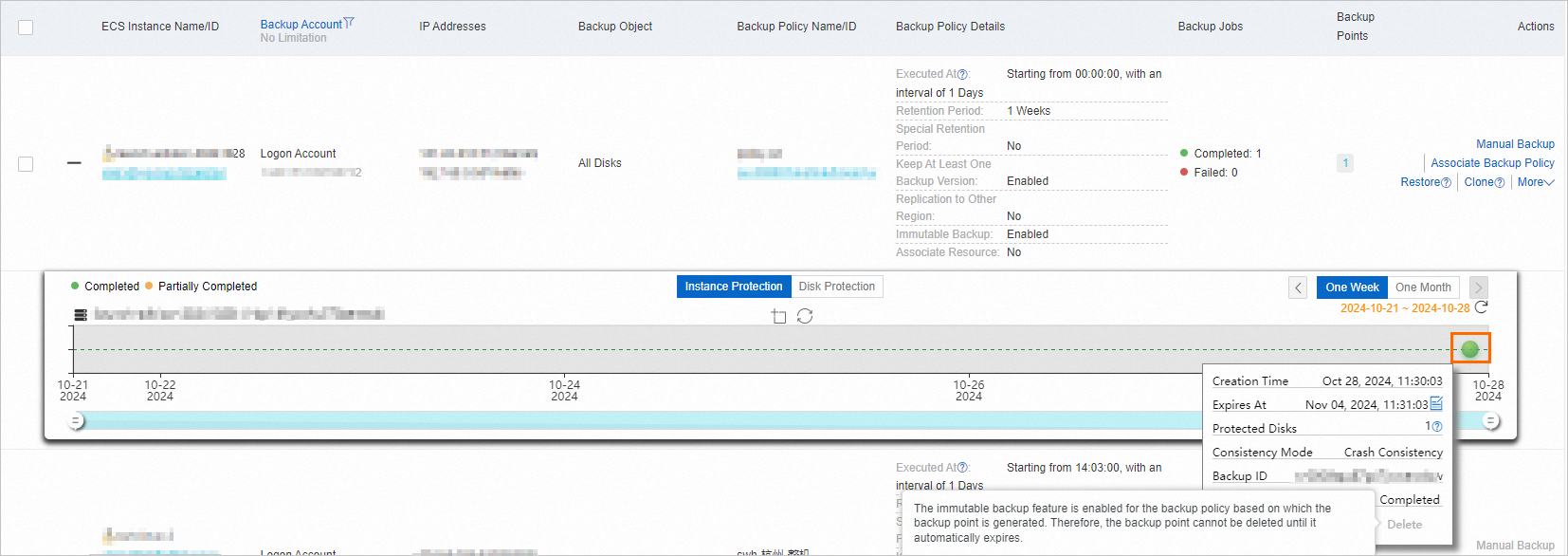Viewport: 1568px width, 556px height.
Task: Grab the right handle of the timeline range slider
Action: click(x=1491, y=421)
